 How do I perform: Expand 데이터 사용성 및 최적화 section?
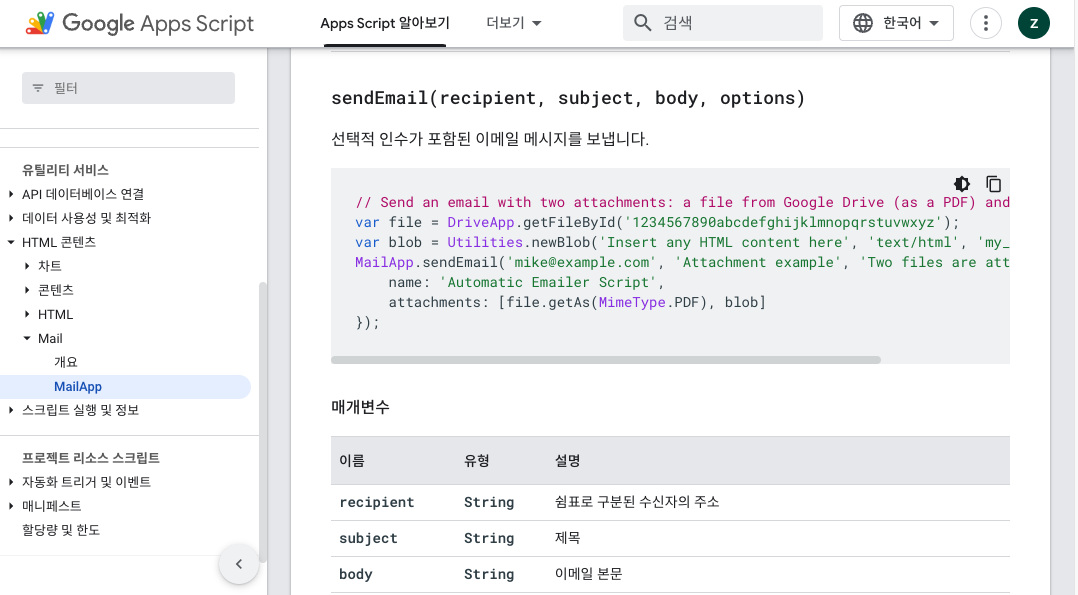(x=11, y=218)
